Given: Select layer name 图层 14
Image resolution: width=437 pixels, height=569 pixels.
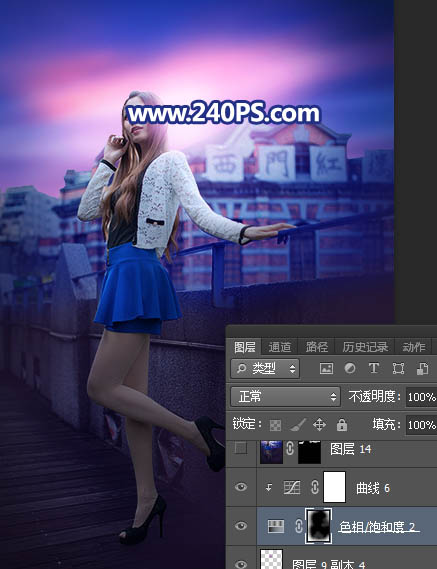Looking at the screenshot, I should (350, 449).
